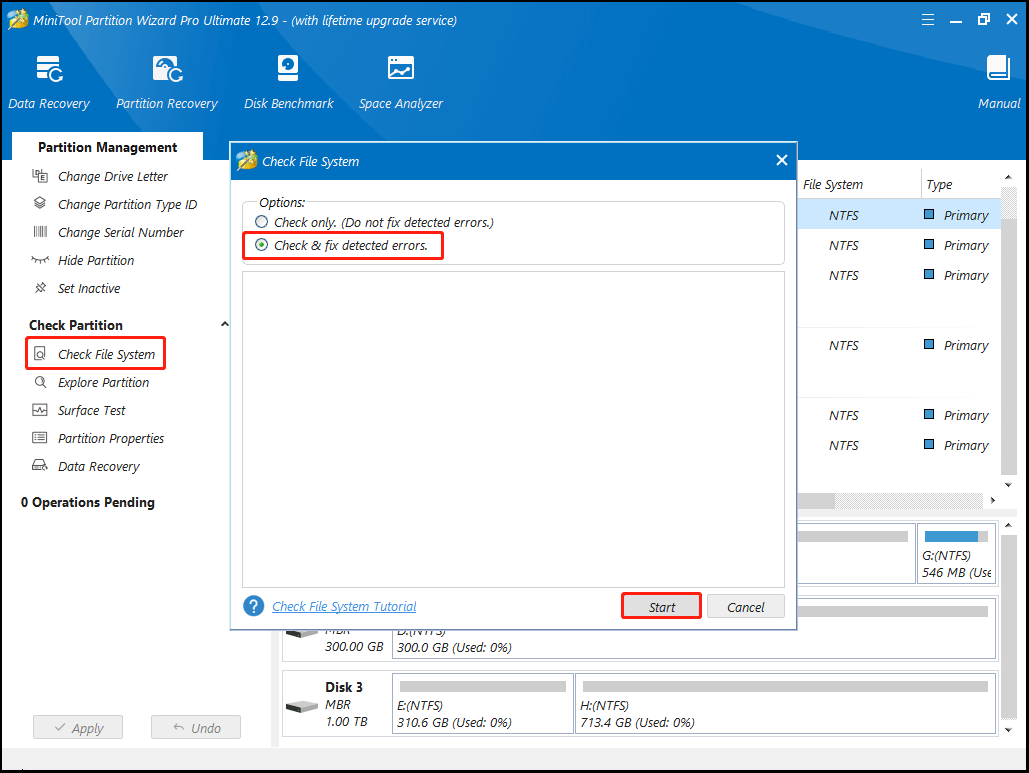Image resolution: width=1029 pixels, height=773 pixels.
Task: Open the Disk Benchmark tool
Action: click(x=288, y=80)
